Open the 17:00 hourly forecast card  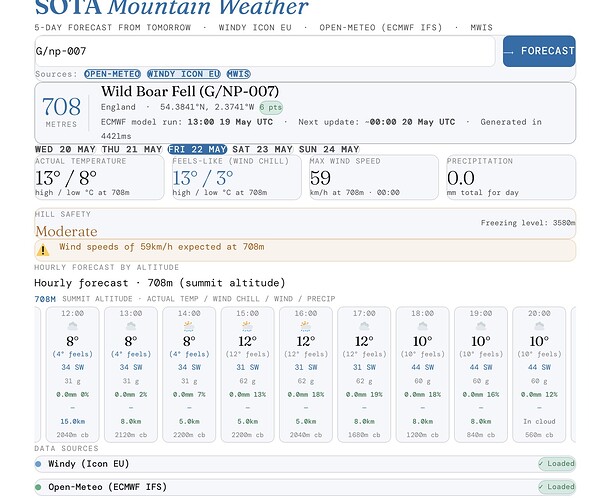[364, 374]
